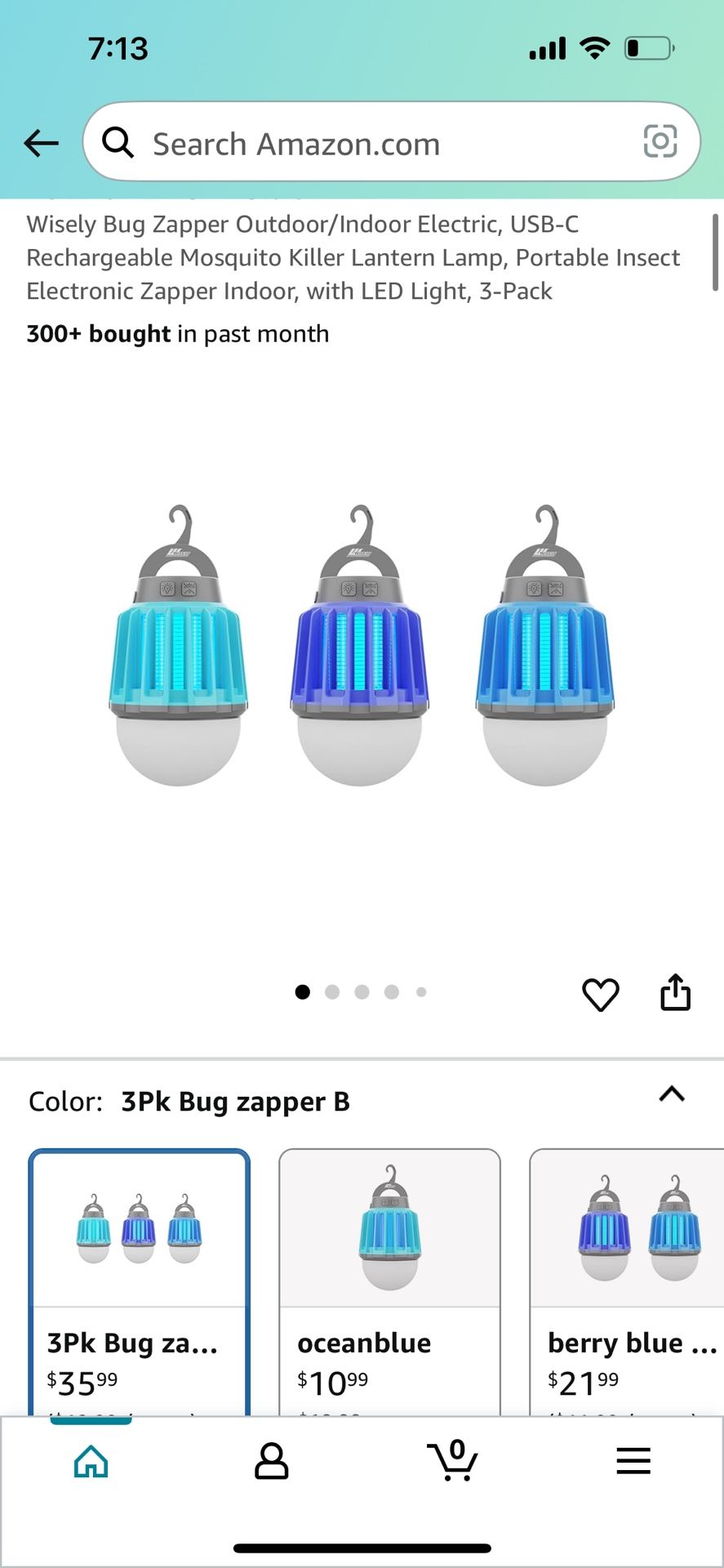This screenshot has height=1568, width=724.
Task: Click the page scrollbar indicator
Action: coord(715,252)
